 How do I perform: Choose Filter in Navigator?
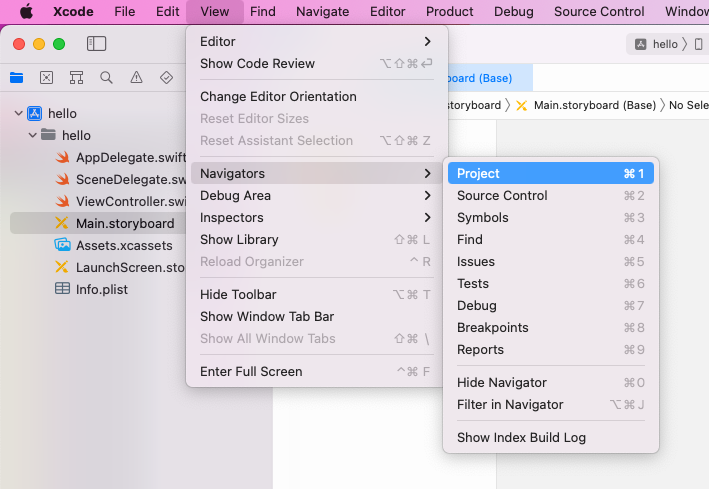551,404
